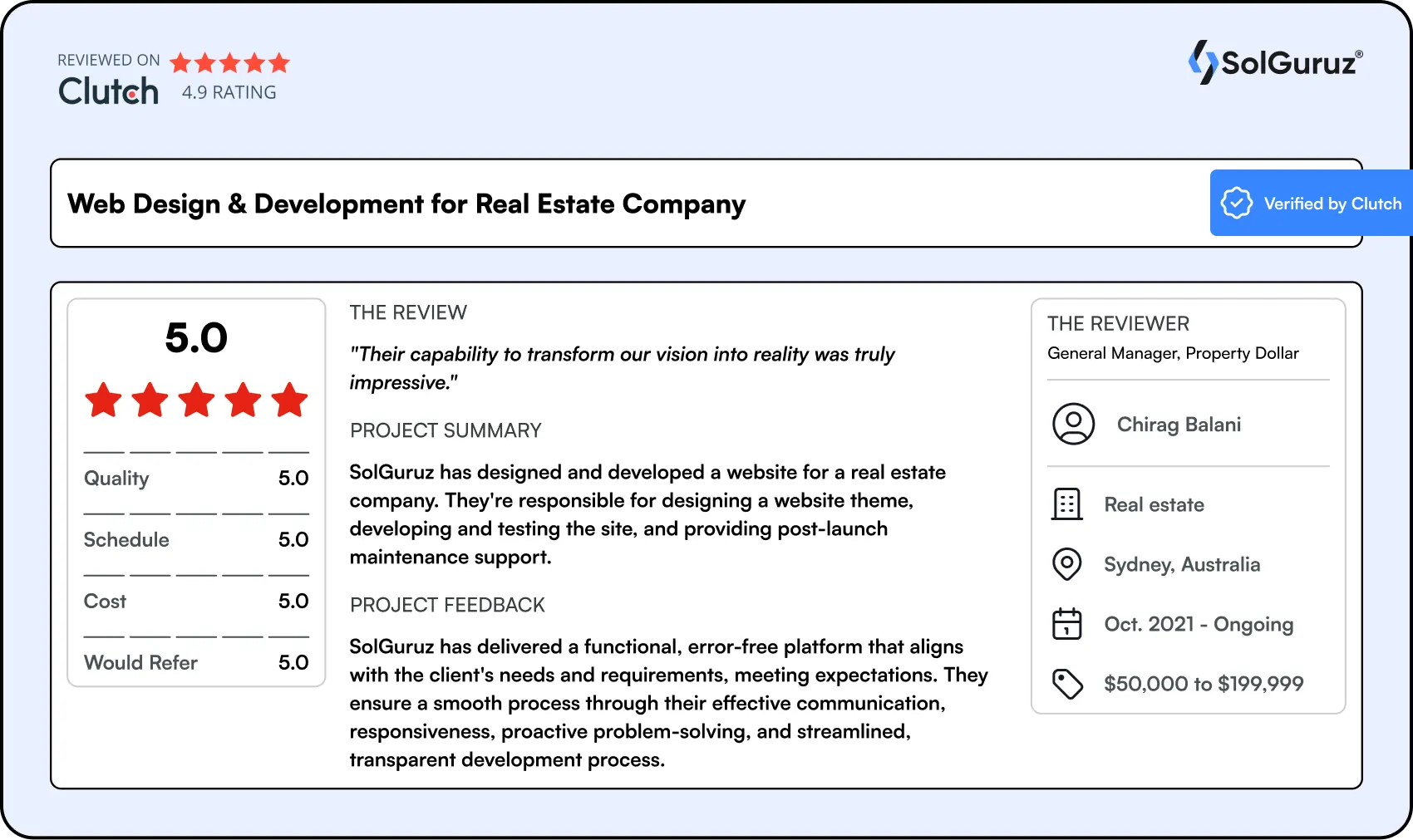Click the Cost 5.0 score bar
Viewport: 1413px width, 840px height.
pyautogui.click(x=195, y=601)
